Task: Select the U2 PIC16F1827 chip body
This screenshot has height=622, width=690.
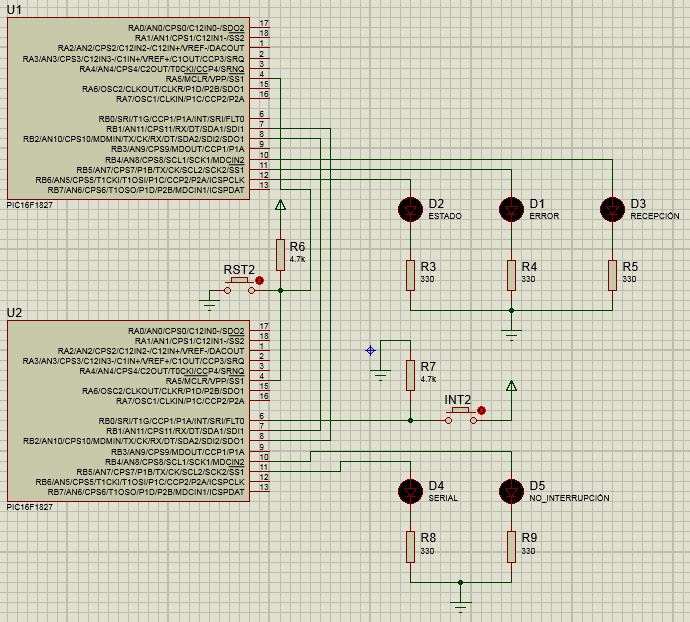Action: pos(128,411)
